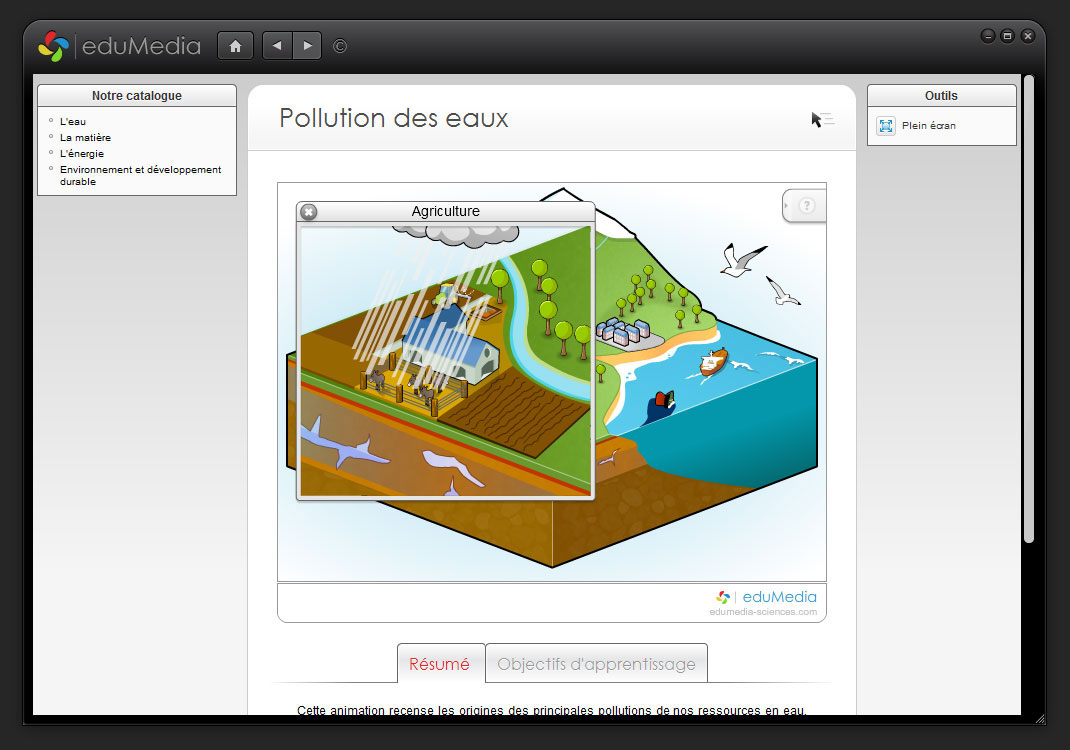Click the vertical scrollbar on the right

tap(1028, 310)
